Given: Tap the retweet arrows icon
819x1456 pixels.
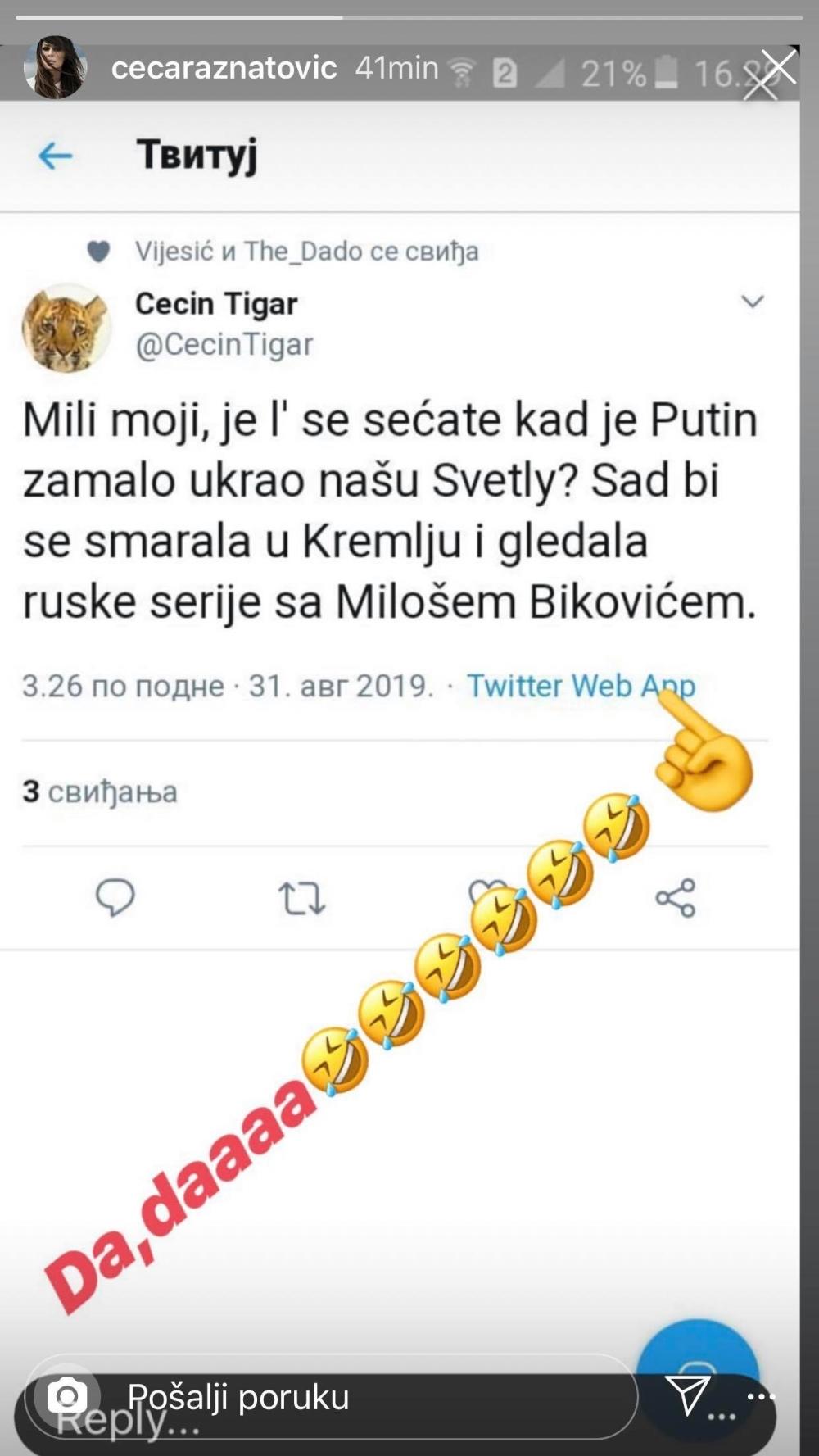Looking at the screenshot, I should coord(302,898).
